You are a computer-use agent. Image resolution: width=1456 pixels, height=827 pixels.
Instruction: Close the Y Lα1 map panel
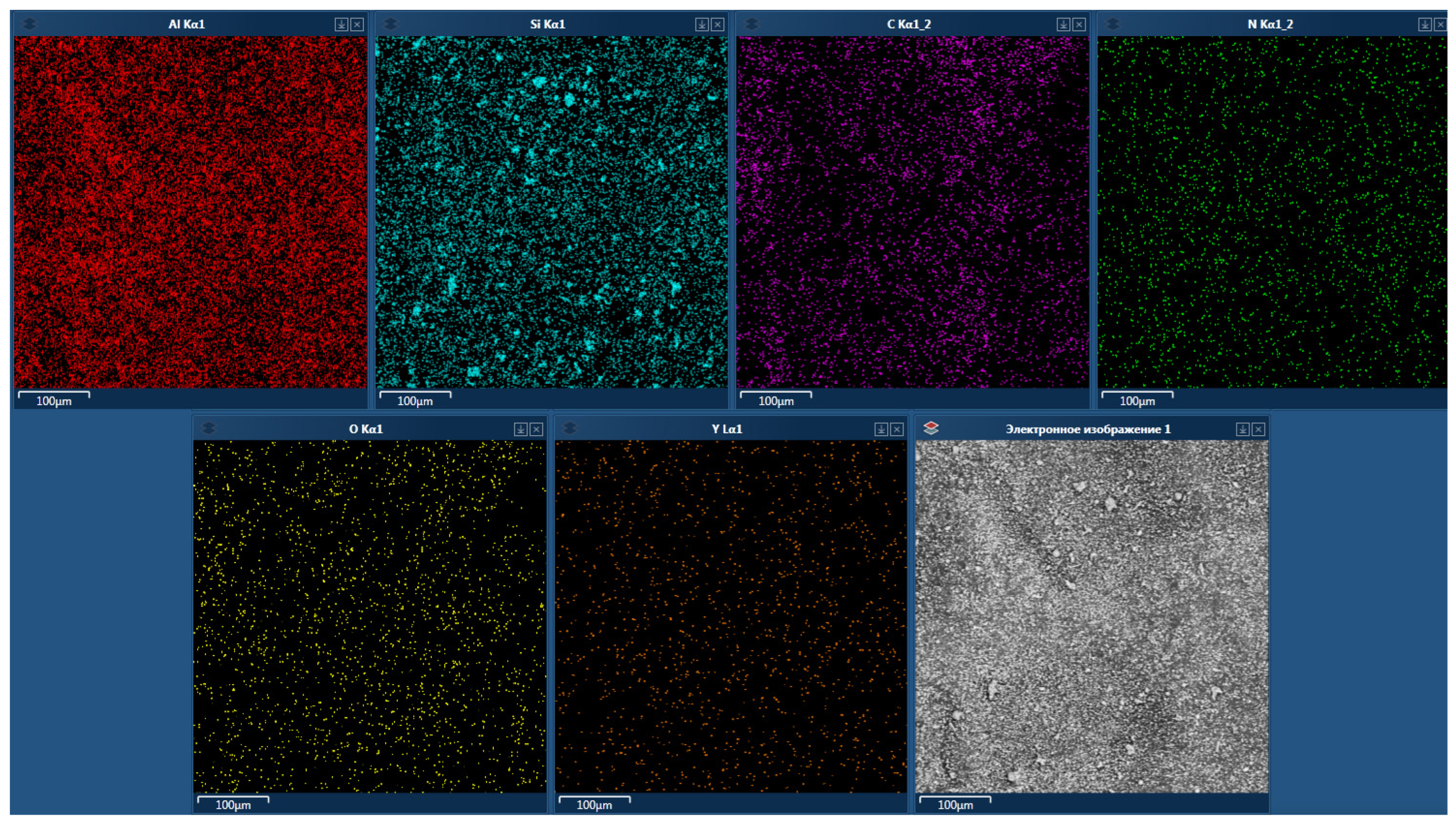pyautogui.click(x=897, y=429)
